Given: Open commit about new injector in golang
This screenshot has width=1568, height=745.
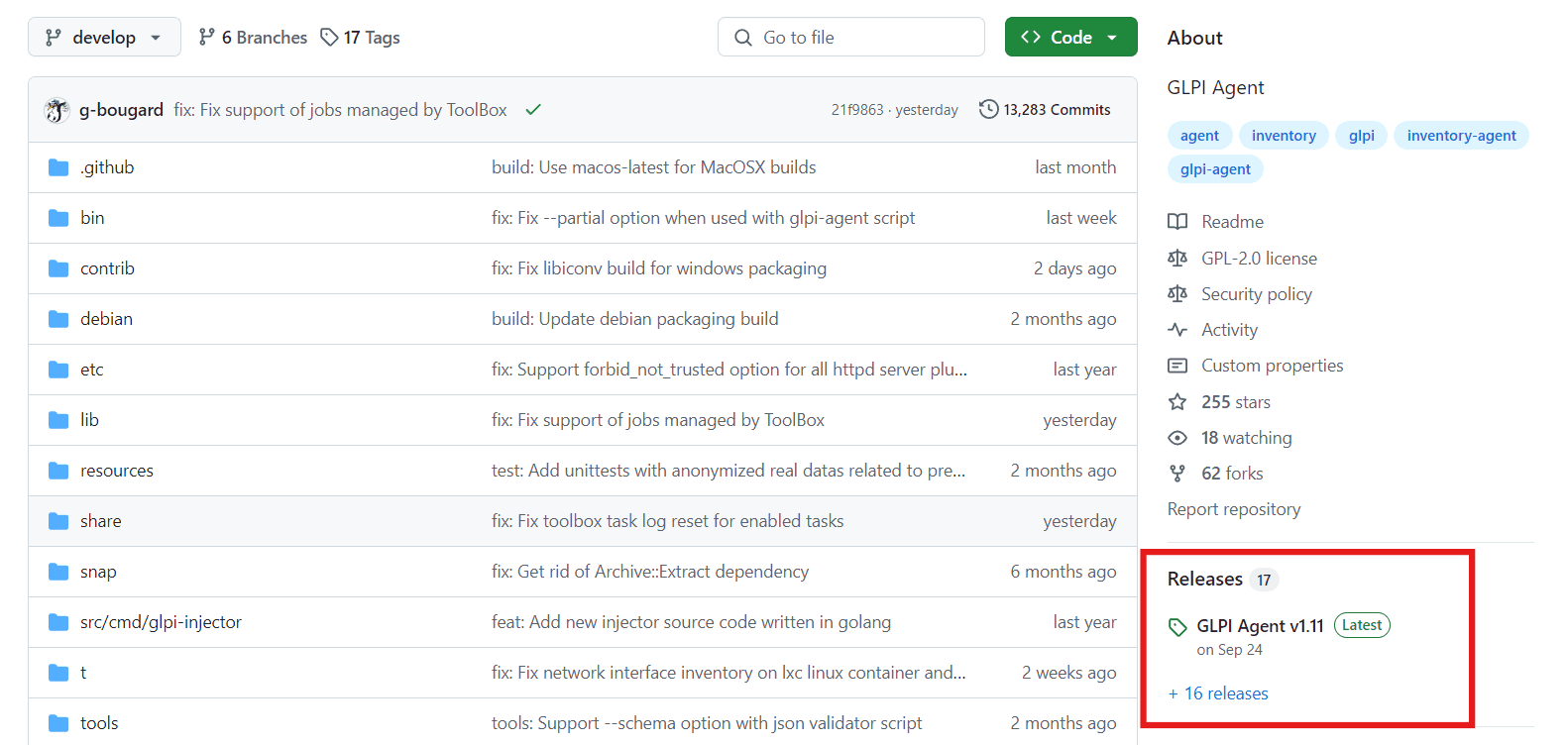Looking at the screenshot, I should [x=691, y=622].
